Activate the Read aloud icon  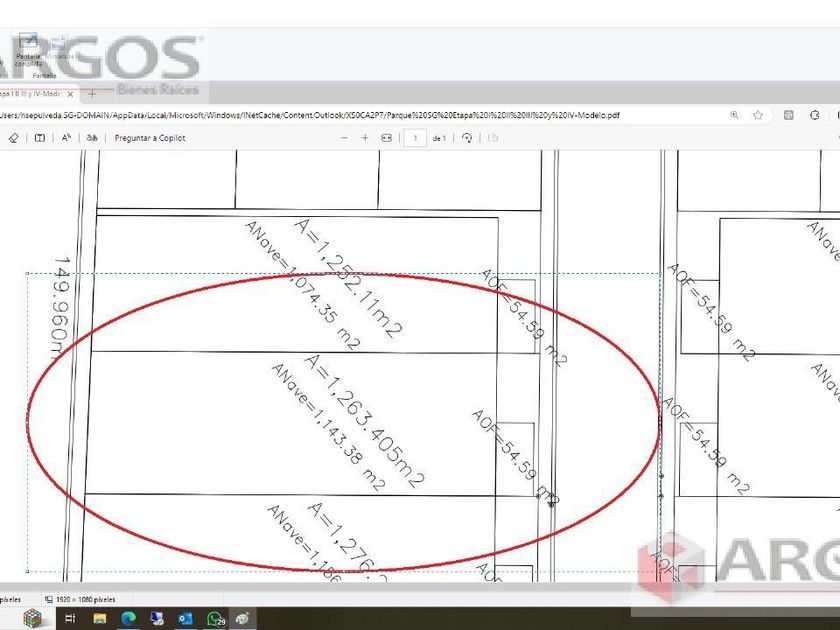[x=66, y=138]
